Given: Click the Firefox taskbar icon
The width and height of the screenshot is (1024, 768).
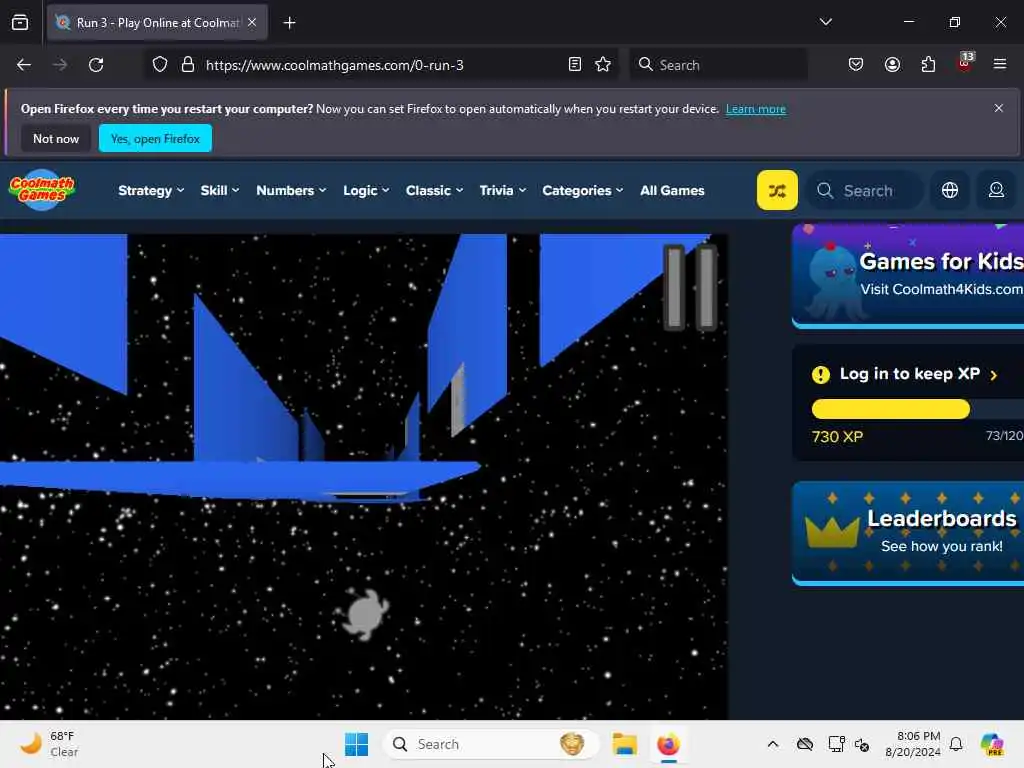Looking at the screenshot, I should [668, 744].
